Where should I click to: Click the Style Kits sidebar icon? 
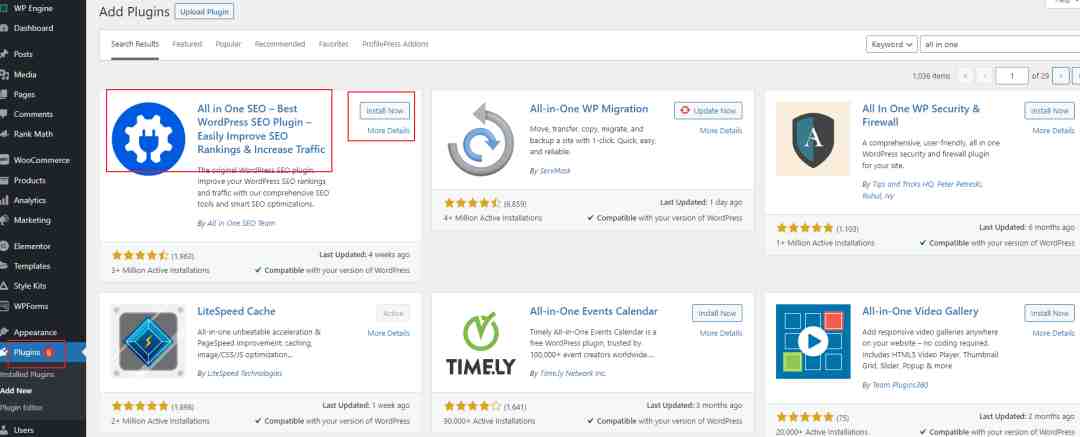pyautogui.click(x=5, y=286)
